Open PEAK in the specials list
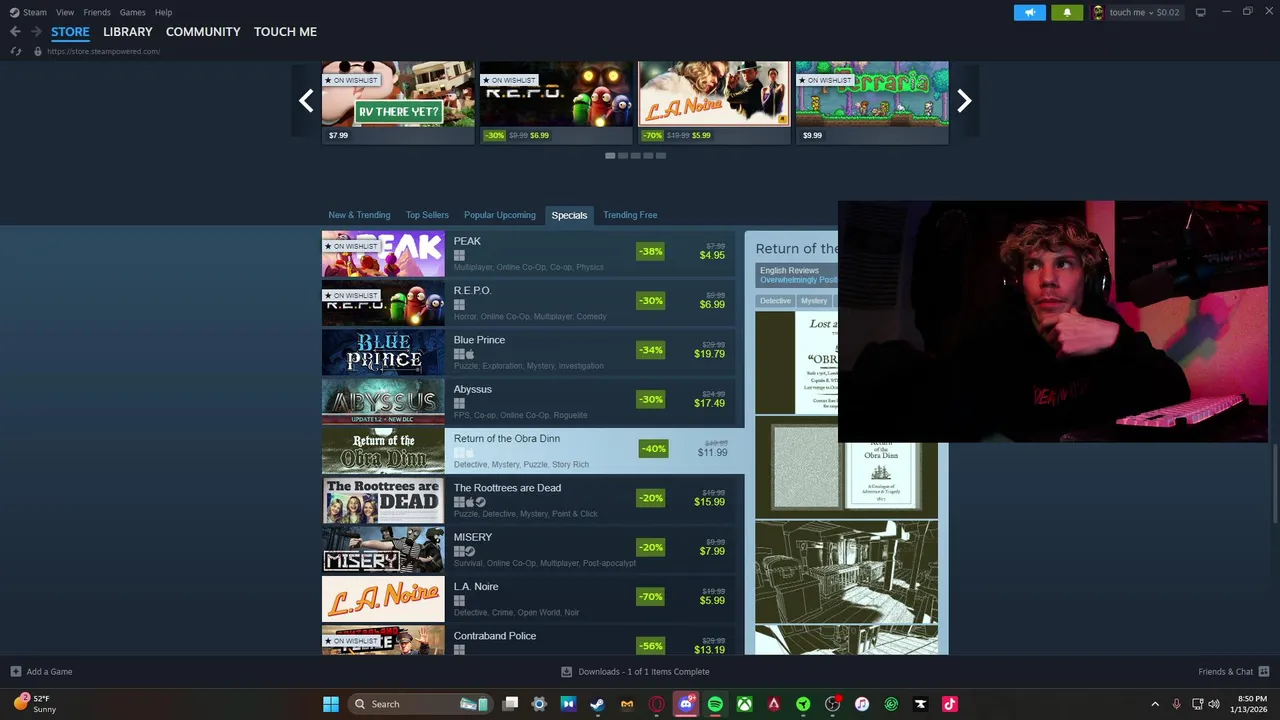 point(528,254)
